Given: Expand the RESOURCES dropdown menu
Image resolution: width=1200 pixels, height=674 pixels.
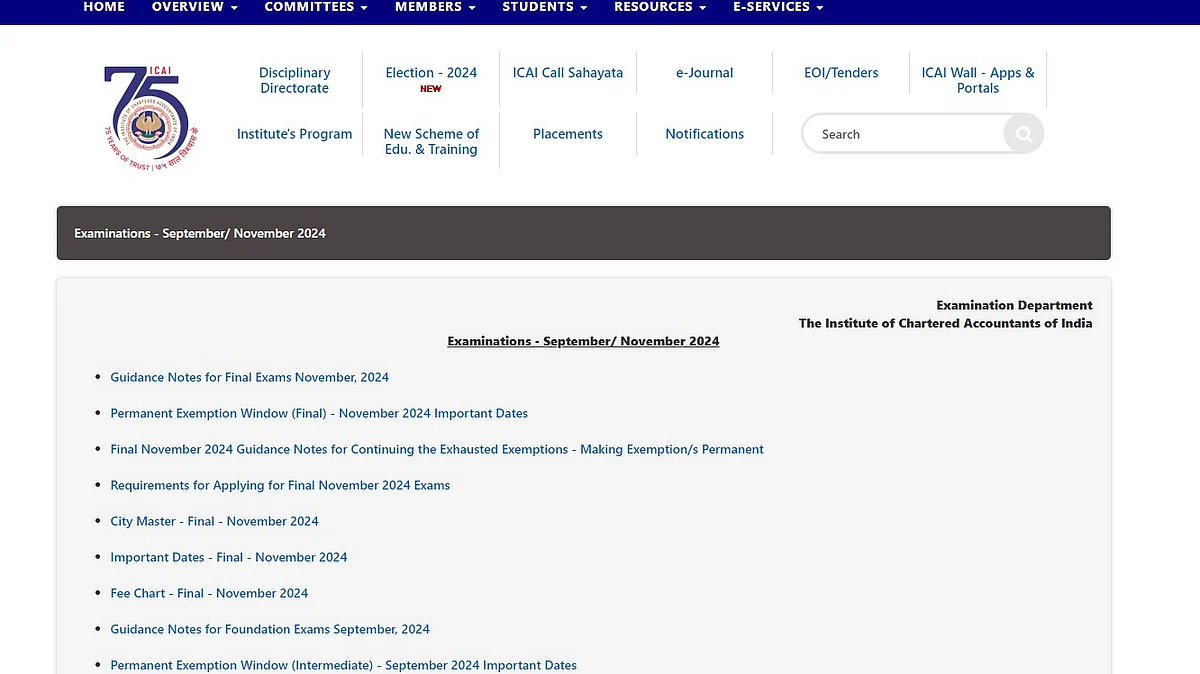Looking at the screenshot, I should pyautogui.click(x=660, y=7).
